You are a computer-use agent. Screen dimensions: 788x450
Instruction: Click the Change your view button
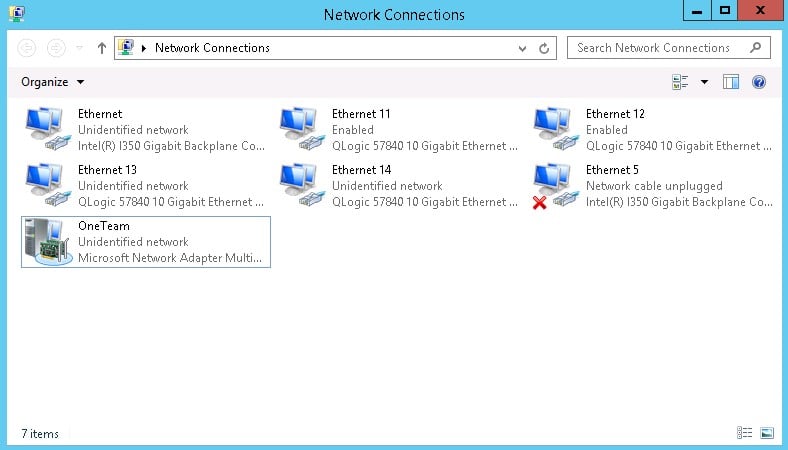click(x=680, y=81)
